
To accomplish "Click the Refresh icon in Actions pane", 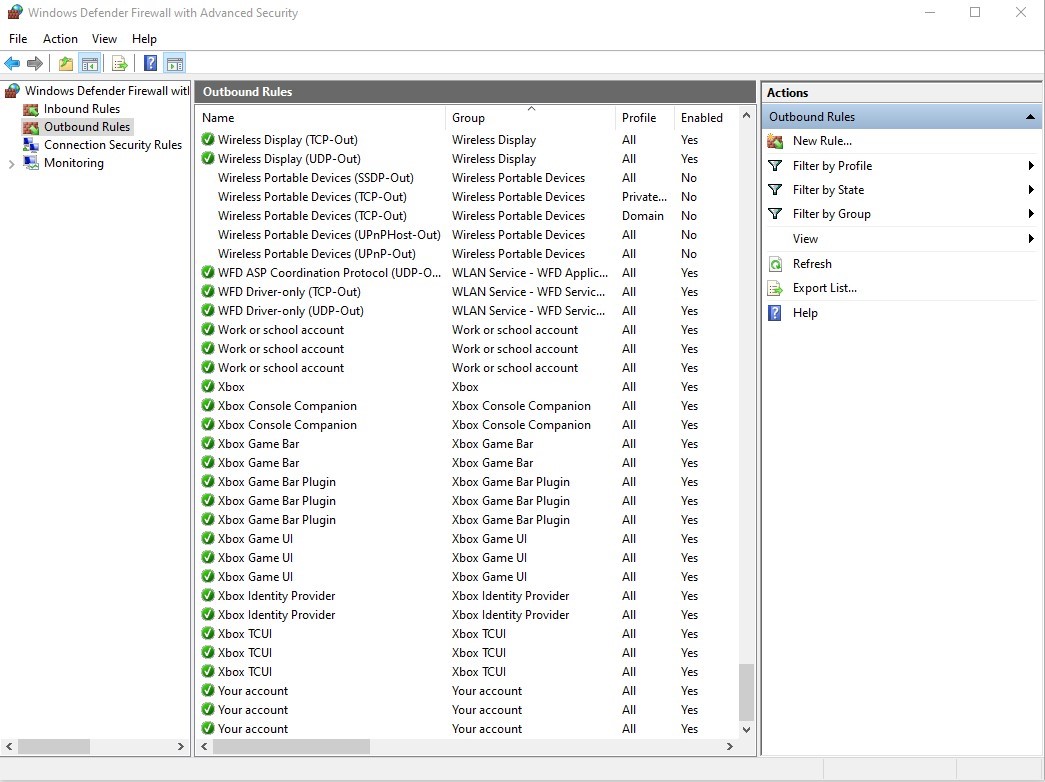I will tap(775, 264).
